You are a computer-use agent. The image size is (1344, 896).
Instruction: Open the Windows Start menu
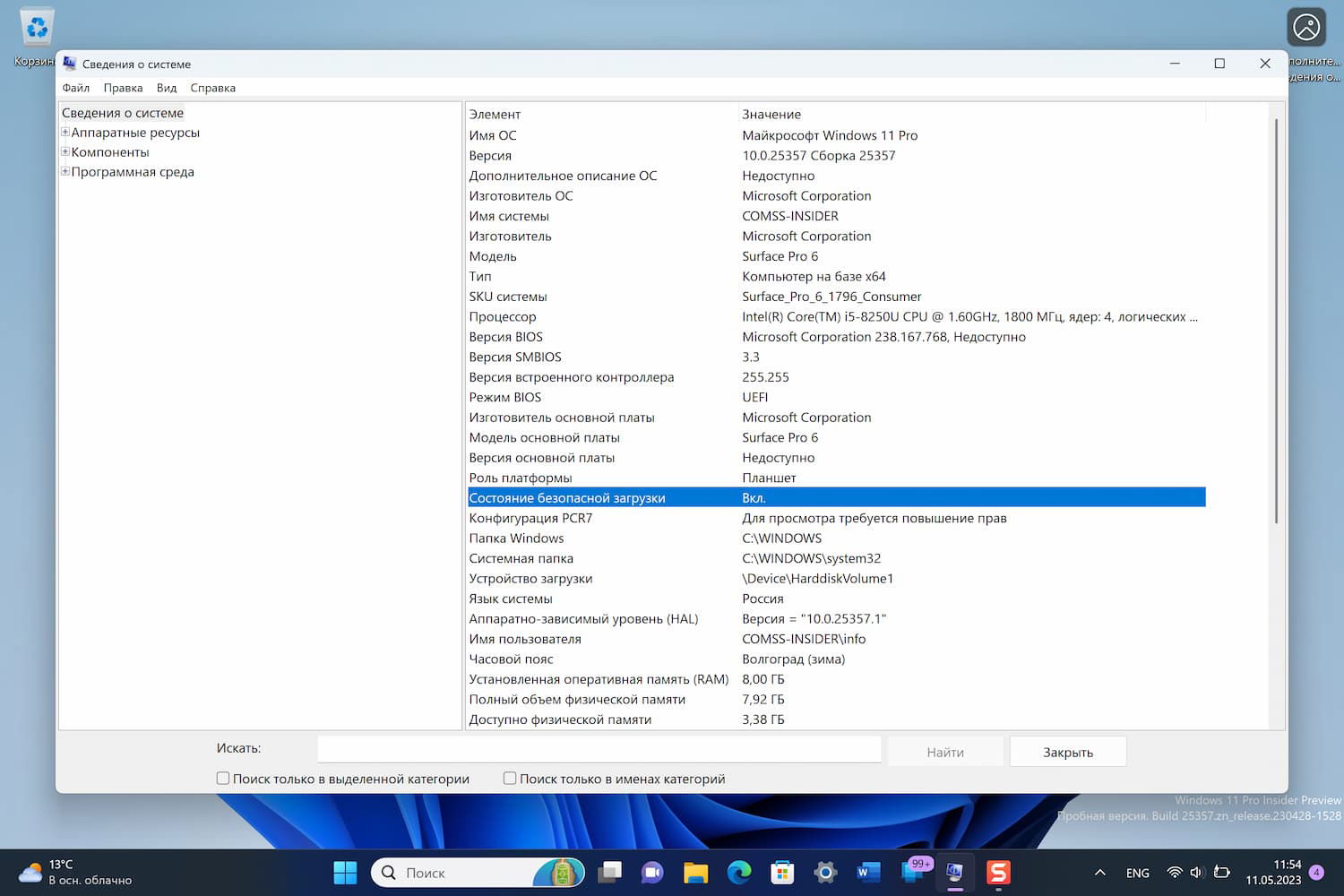(x=345, y=873)
